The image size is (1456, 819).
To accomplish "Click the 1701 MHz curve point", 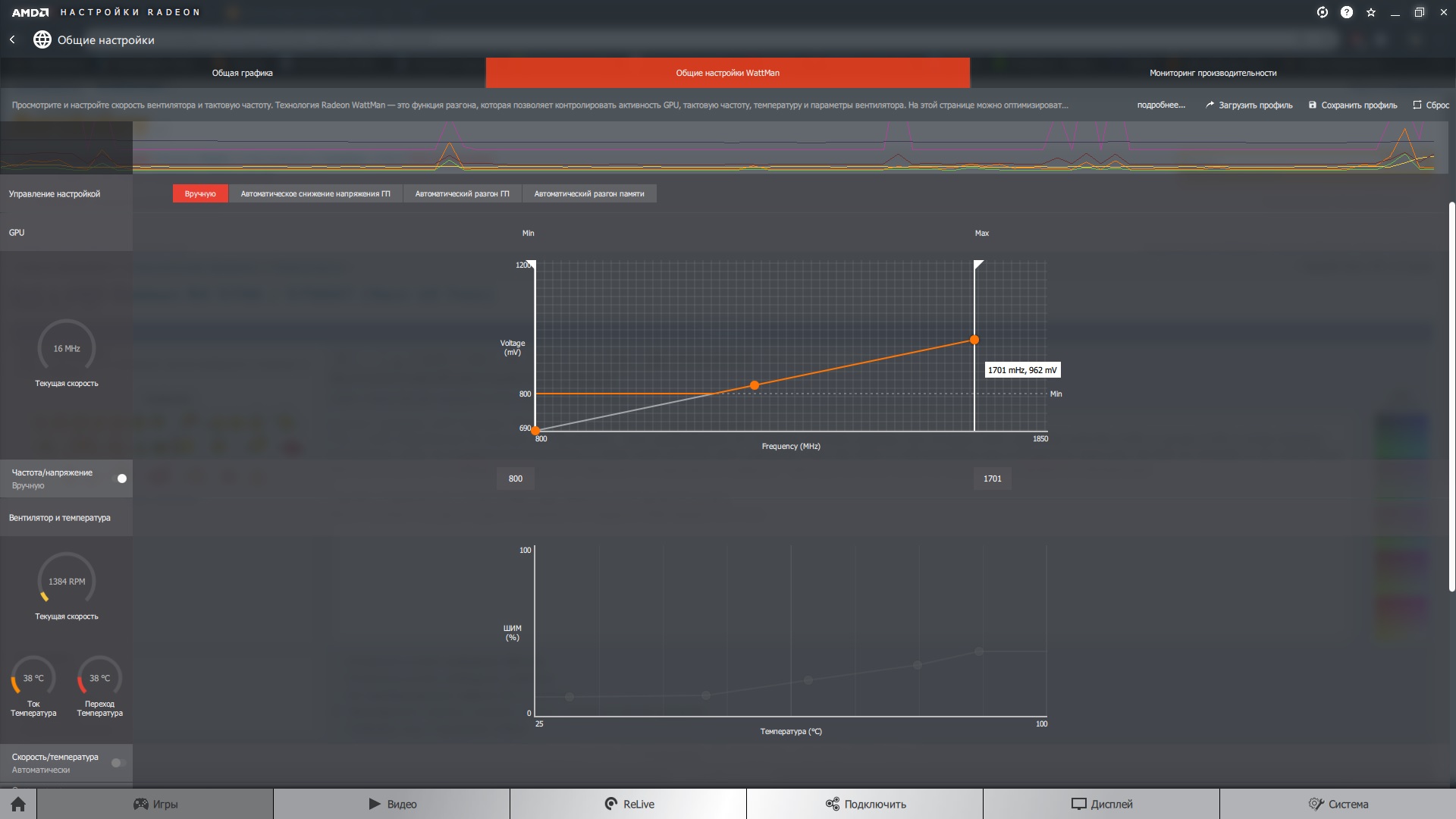I will point(974,340).
